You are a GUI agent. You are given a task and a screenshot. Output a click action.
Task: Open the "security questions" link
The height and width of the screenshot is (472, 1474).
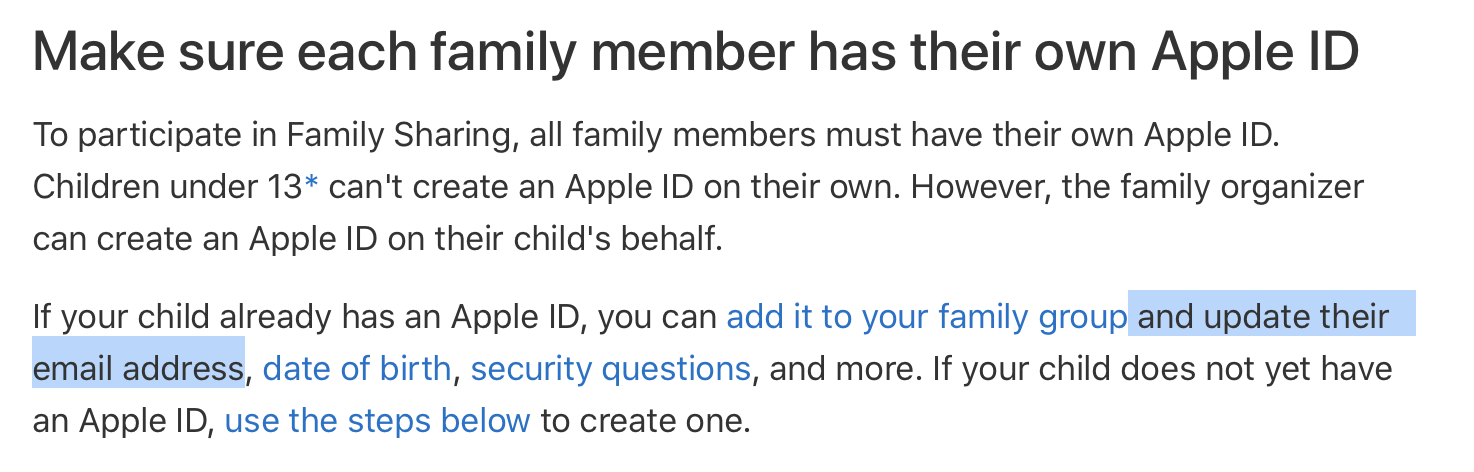tap(610, 369)
